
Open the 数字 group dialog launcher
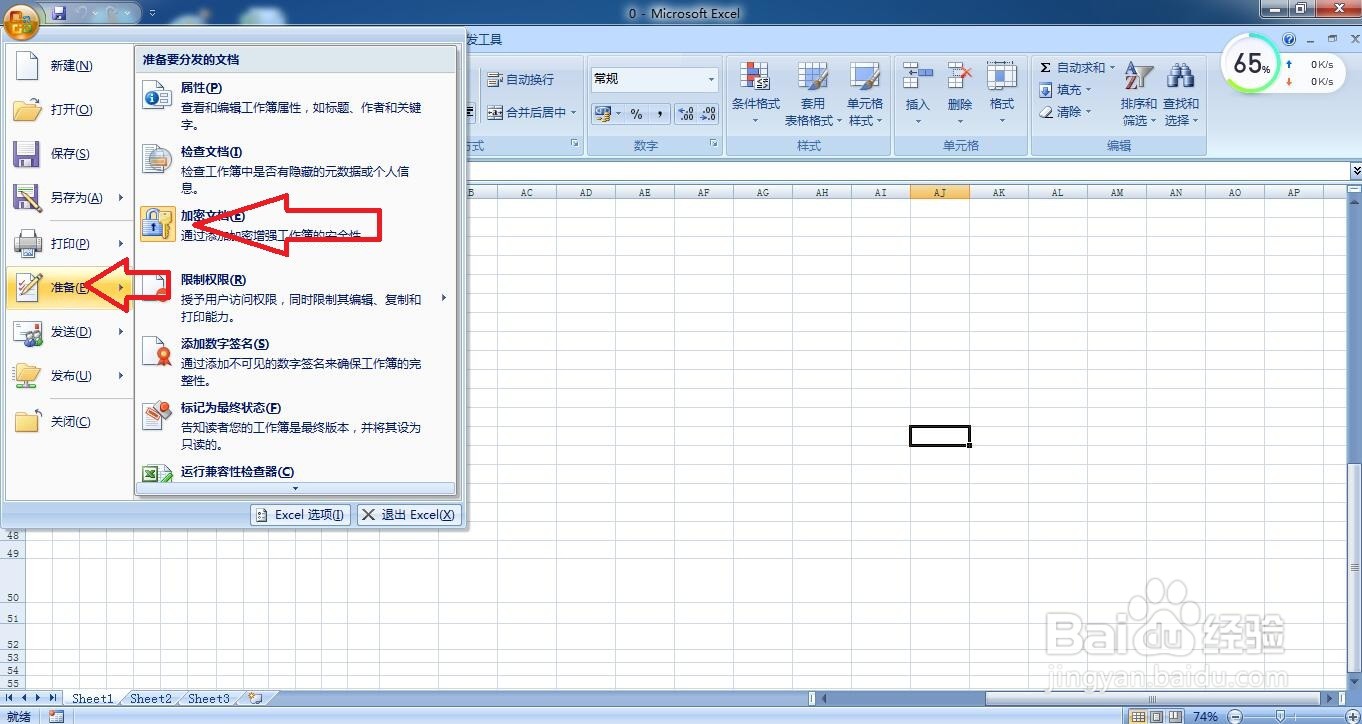coord(713,144)
